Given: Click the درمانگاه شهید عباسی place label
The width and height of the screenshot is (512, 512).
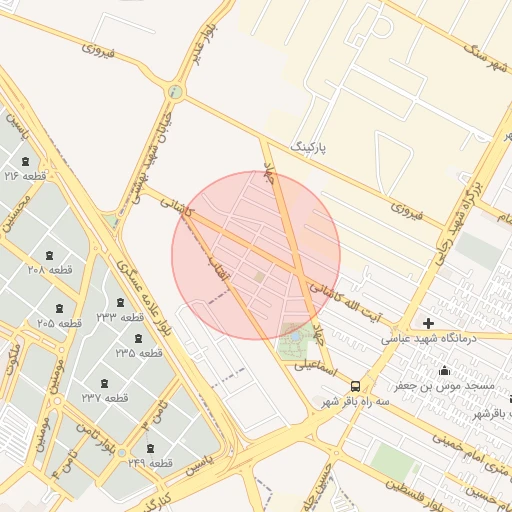Looking at the screenshot, I should [429, 339].
